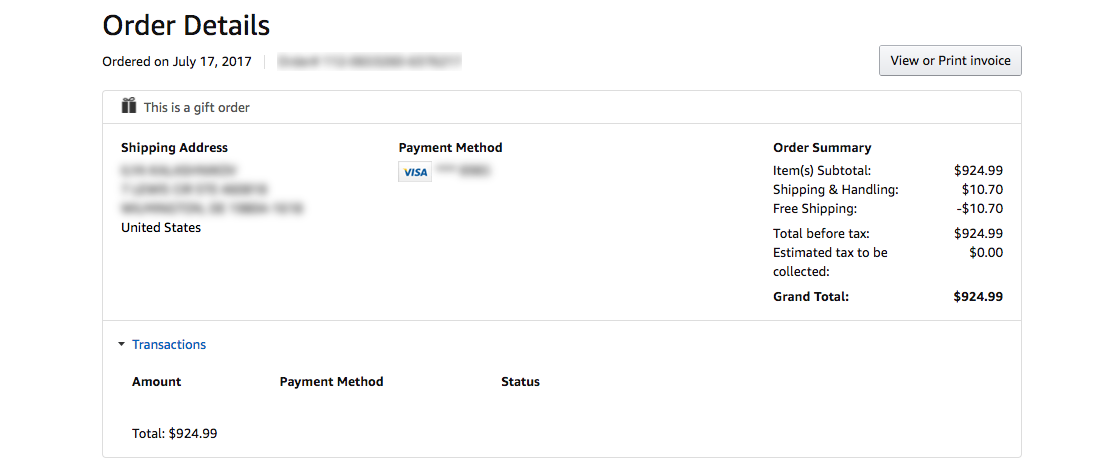Click the Grand Total amount $924.99
Screen dimensions: 1119x471
click(978, 297)
